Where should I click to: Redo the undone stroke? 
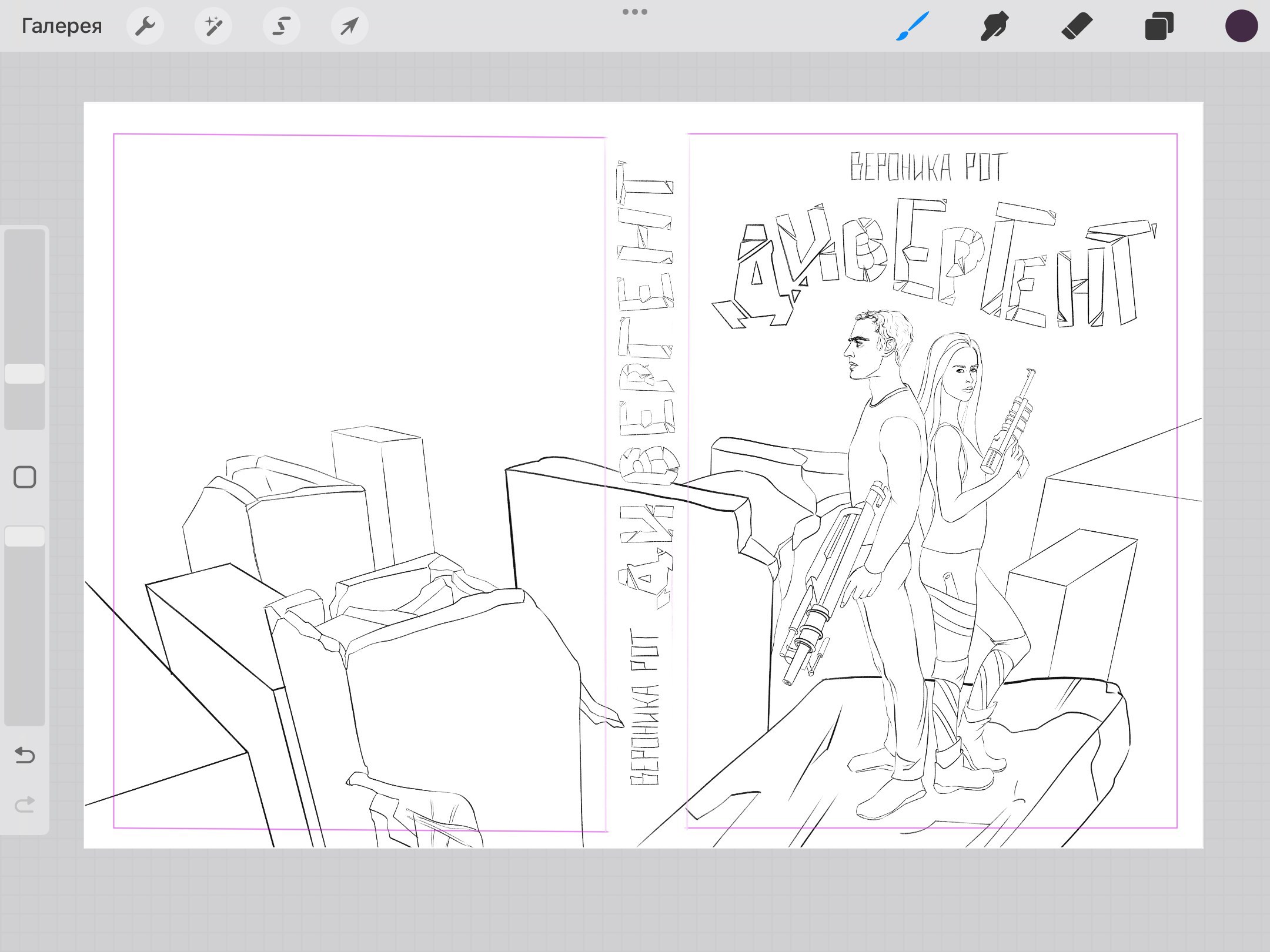pyautogui.click(x=25, y=804)
